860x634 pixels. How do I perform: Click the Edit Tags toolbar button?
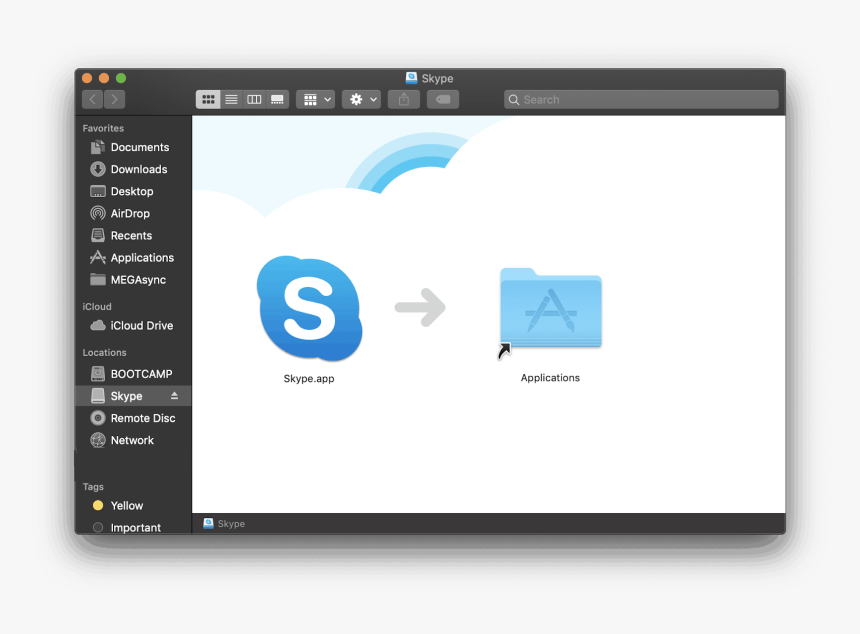click(443, 99)
